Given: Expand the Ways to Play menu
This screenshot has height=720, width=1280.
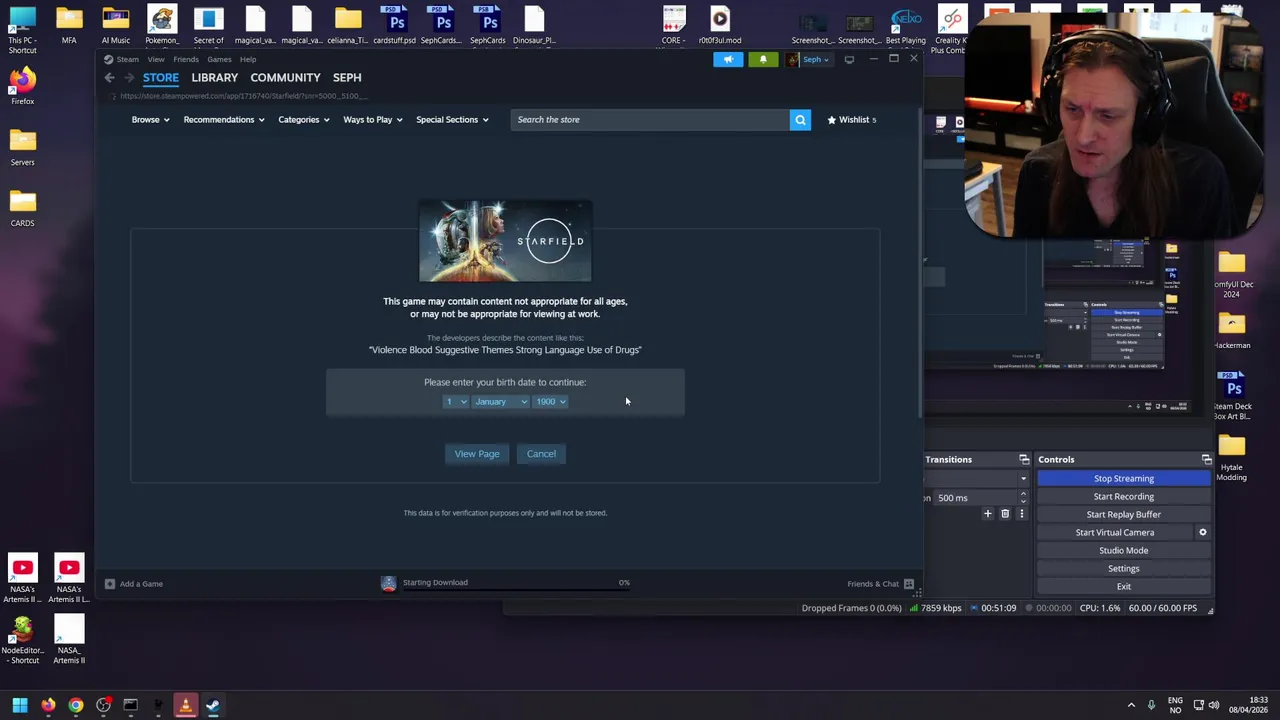Looking at the screenshot, I should pyautogui.click(x=373, y=120).
